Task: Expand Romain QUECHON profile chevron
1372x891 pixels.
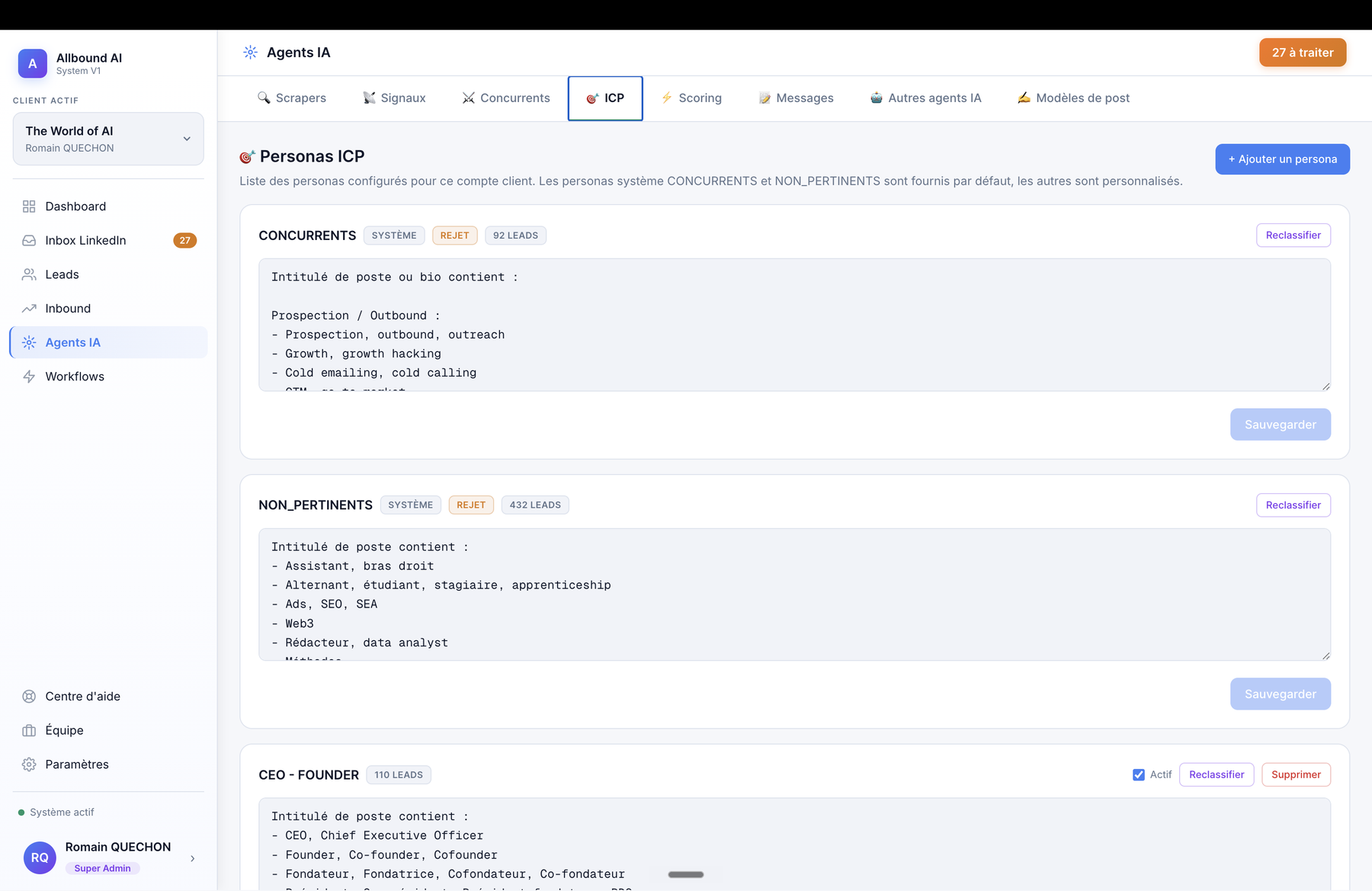Action: click(x=192, y=858)
